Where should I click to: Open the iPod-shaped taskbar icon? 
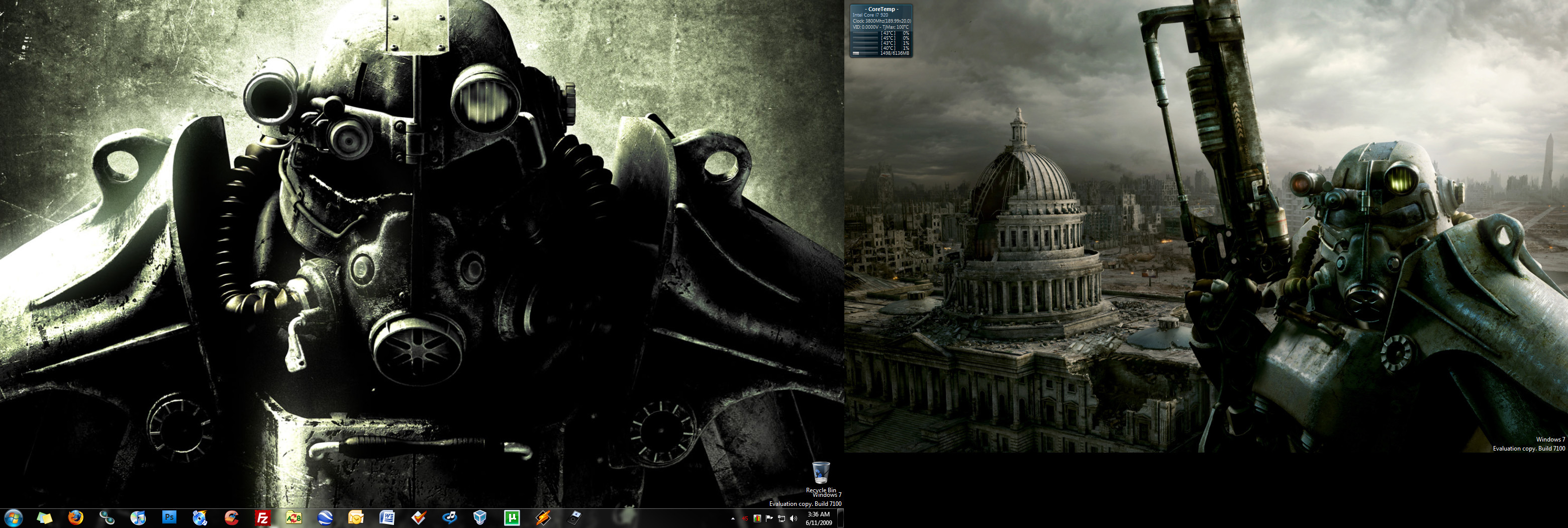coord(574,517)
